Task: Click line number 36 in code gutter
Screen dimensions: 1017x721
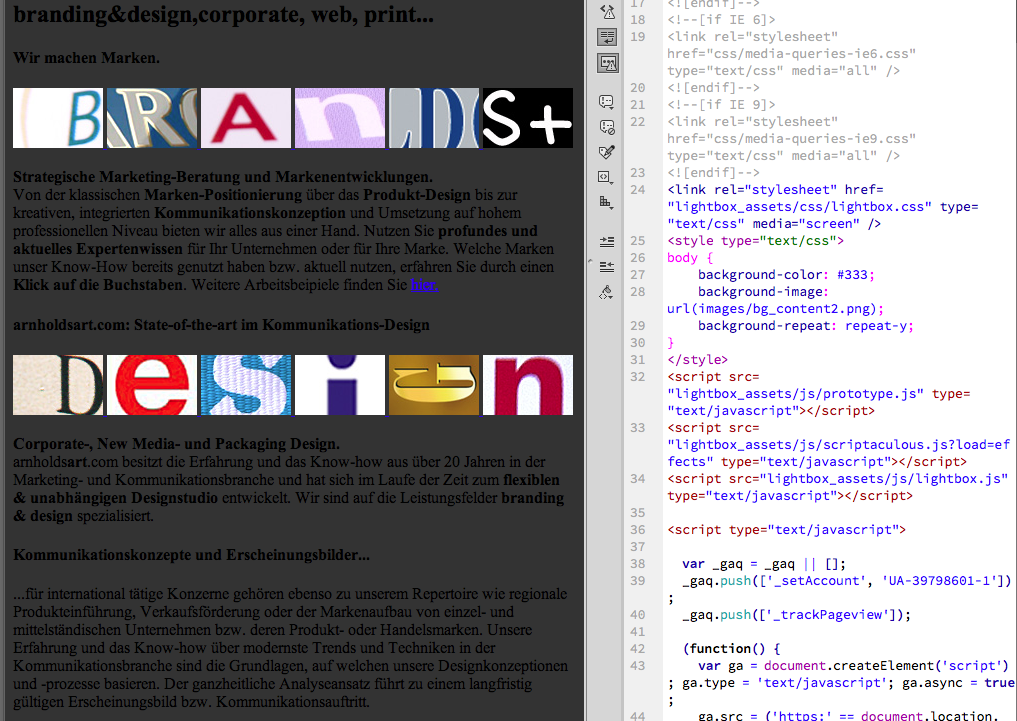Action: 638,530
